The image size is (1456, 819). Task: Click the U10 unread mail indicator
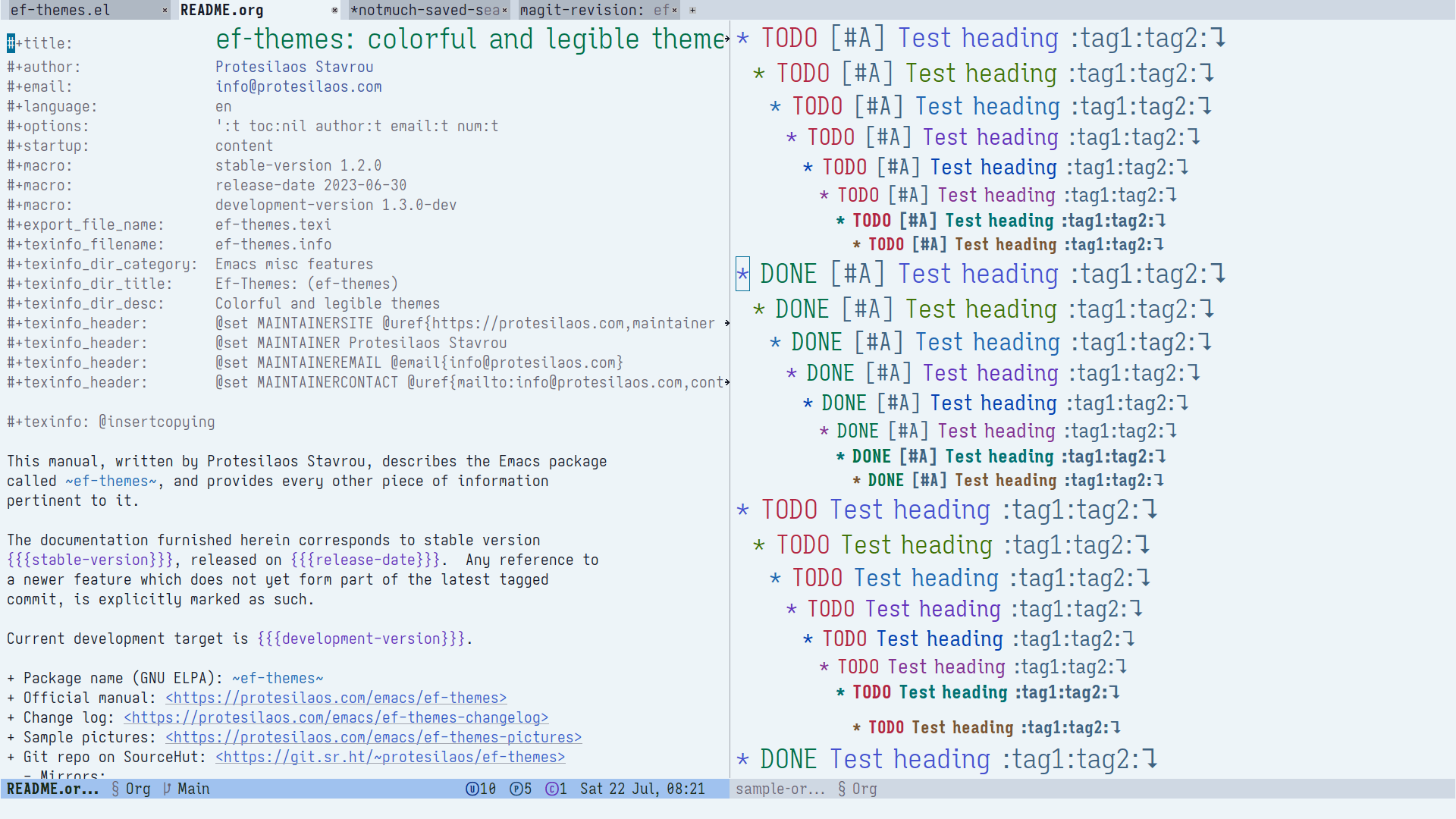pos(481,789)
